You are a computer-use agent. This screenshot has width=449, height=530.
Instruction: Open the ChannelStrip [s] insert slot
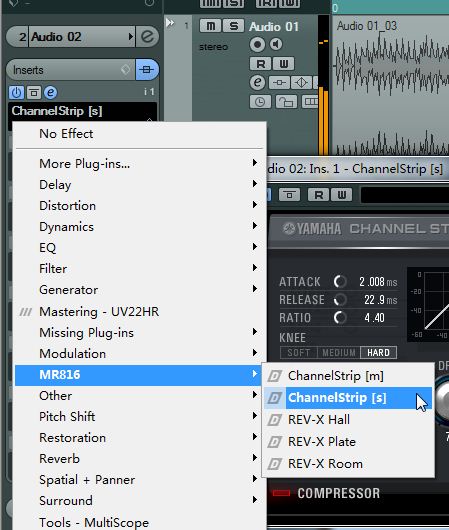82,111
